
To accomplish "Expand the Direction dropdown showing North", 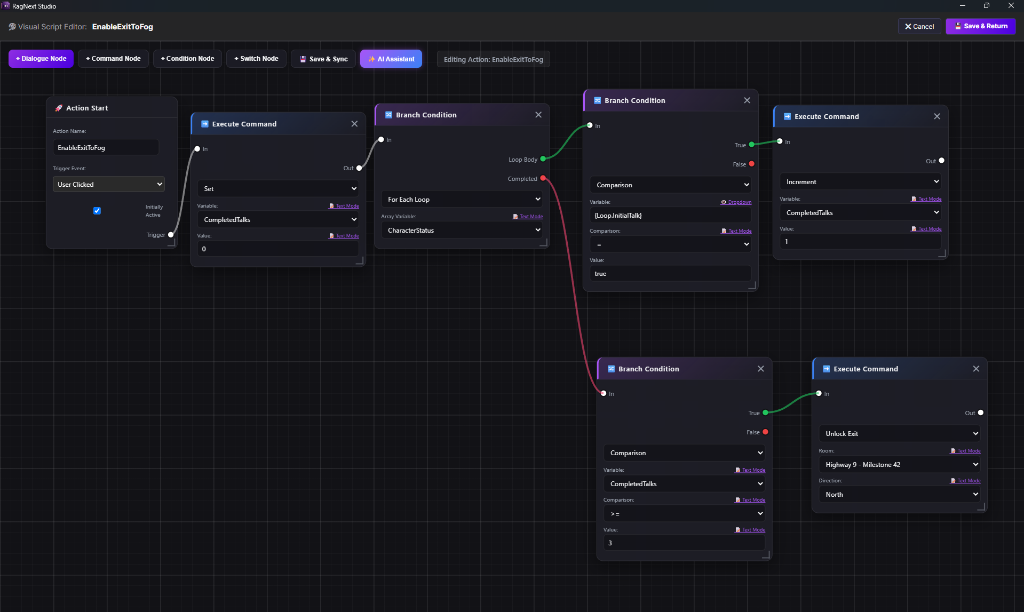I will coord(899,494).
